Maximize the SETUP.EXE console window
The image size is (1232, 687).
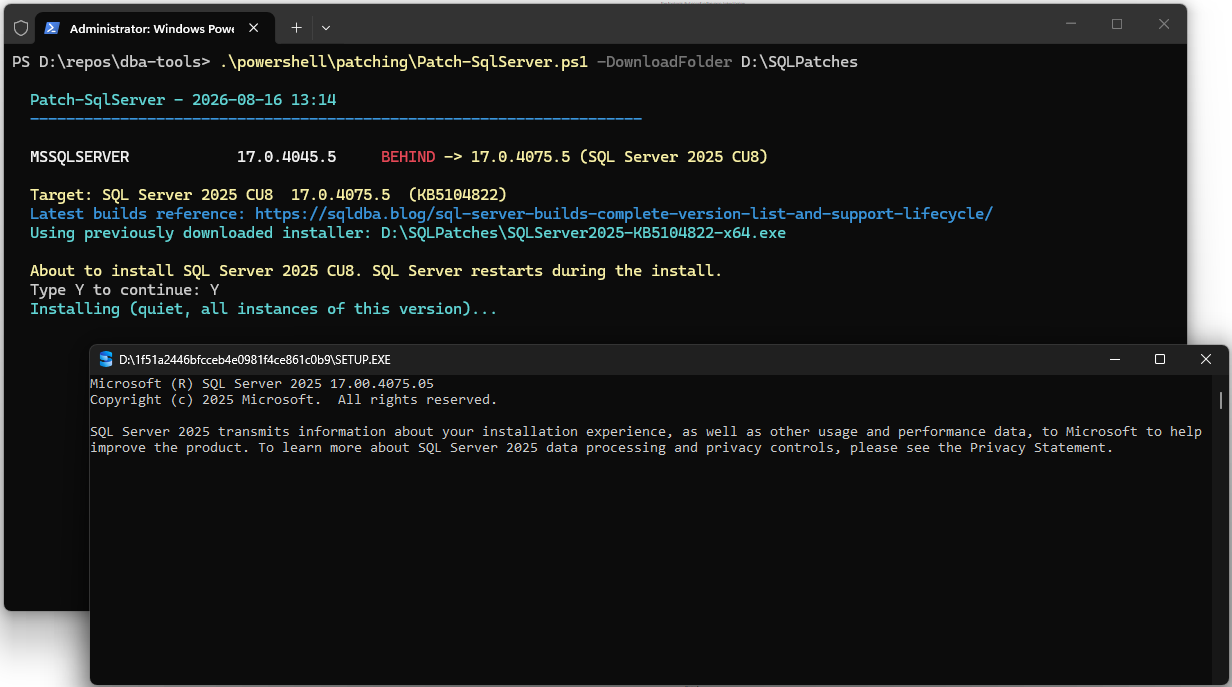pos(1159,359)
